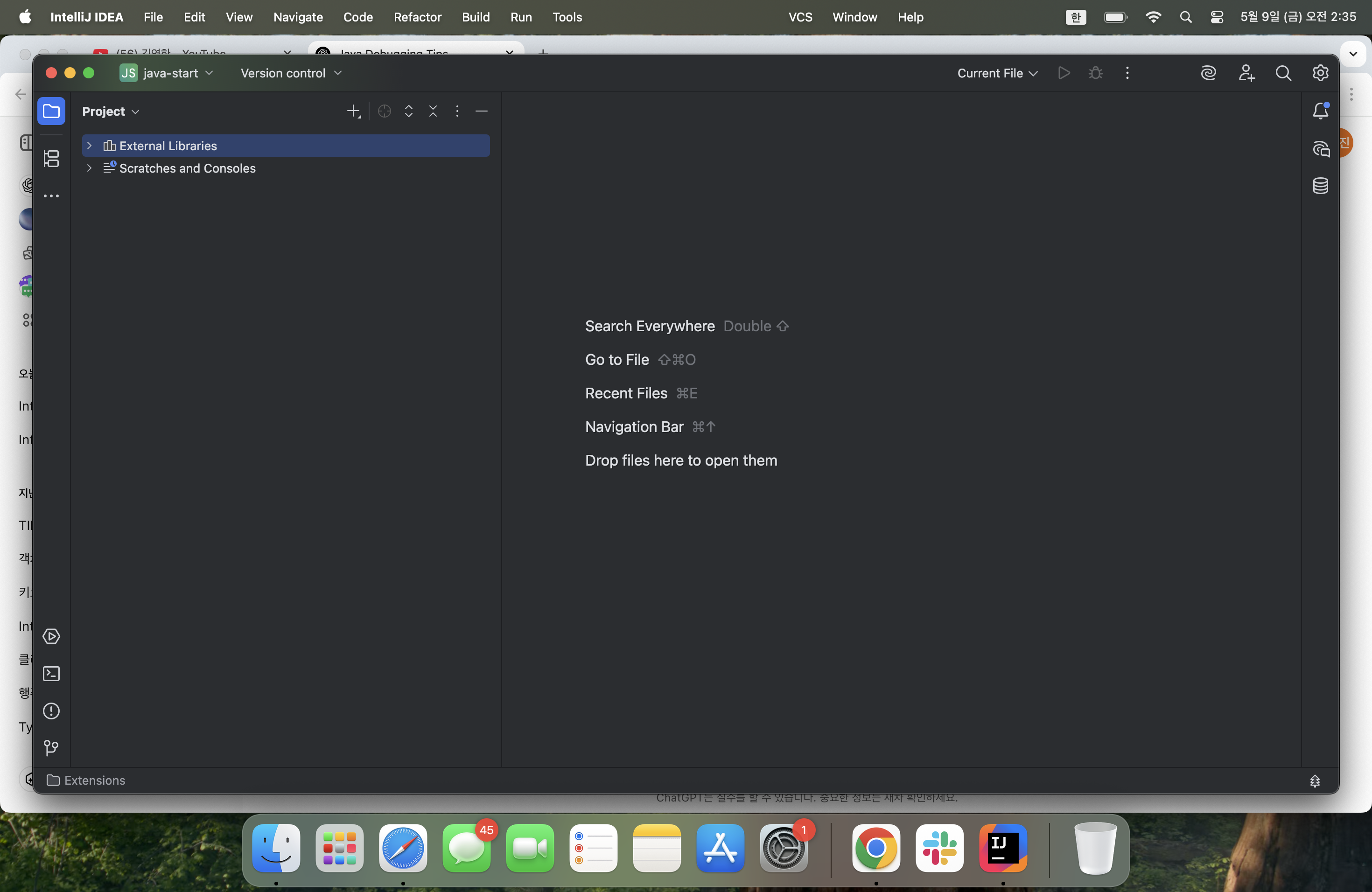Click New File or Directory plus icon
Image resolution: width=1372 pixels, height=892 pixels.
[354, 111]
